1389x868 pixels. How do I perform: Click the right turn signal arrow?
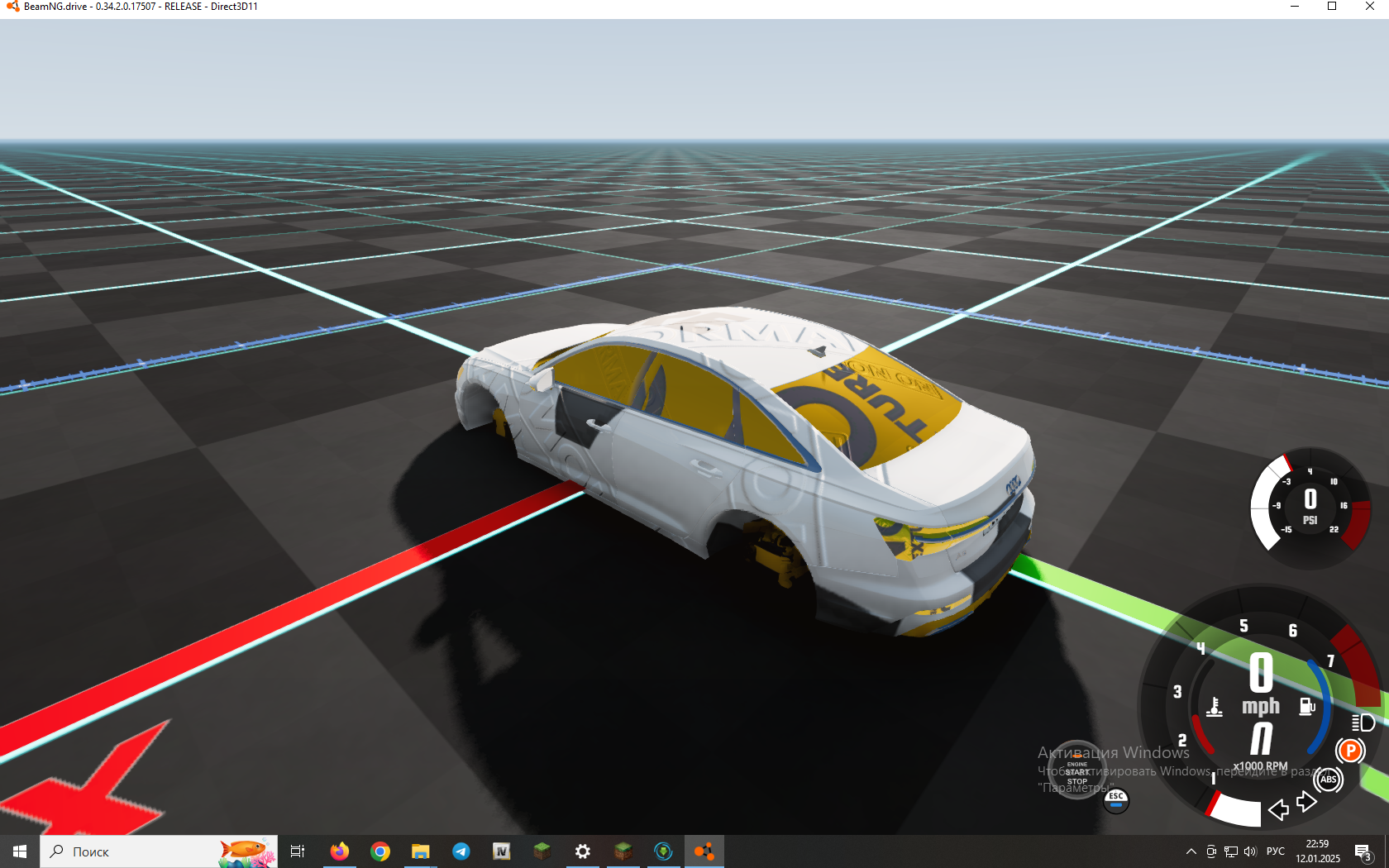tap(1306, 801)
